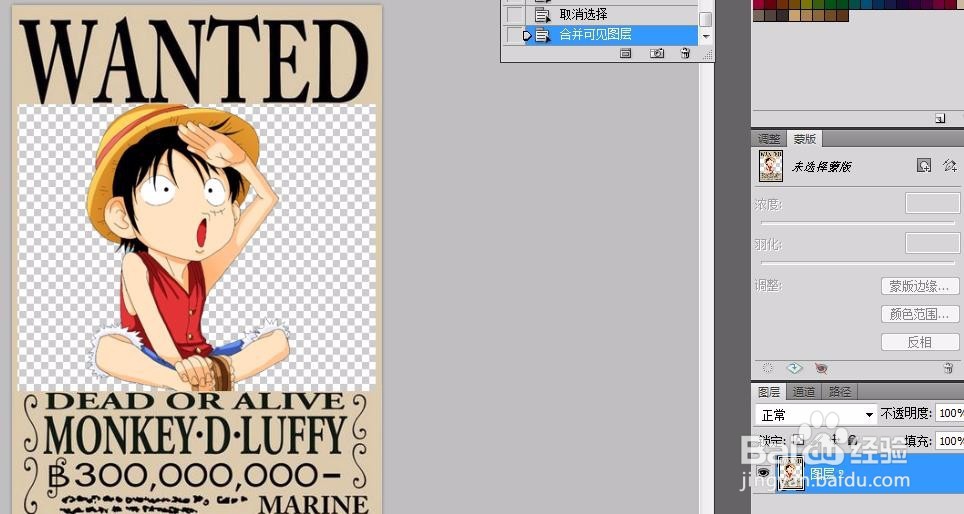The image size is (964, 514).
Task: Click the 浓度 slider track
Action: (858, 223)
